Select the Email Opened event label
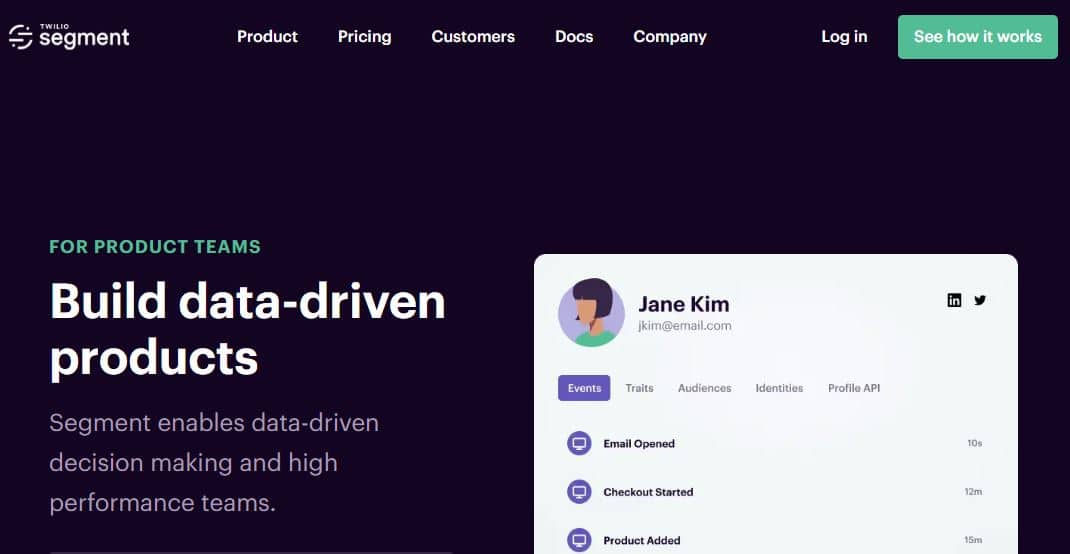The width and height of the screenshot is (1070, 554). coord(639,443)
